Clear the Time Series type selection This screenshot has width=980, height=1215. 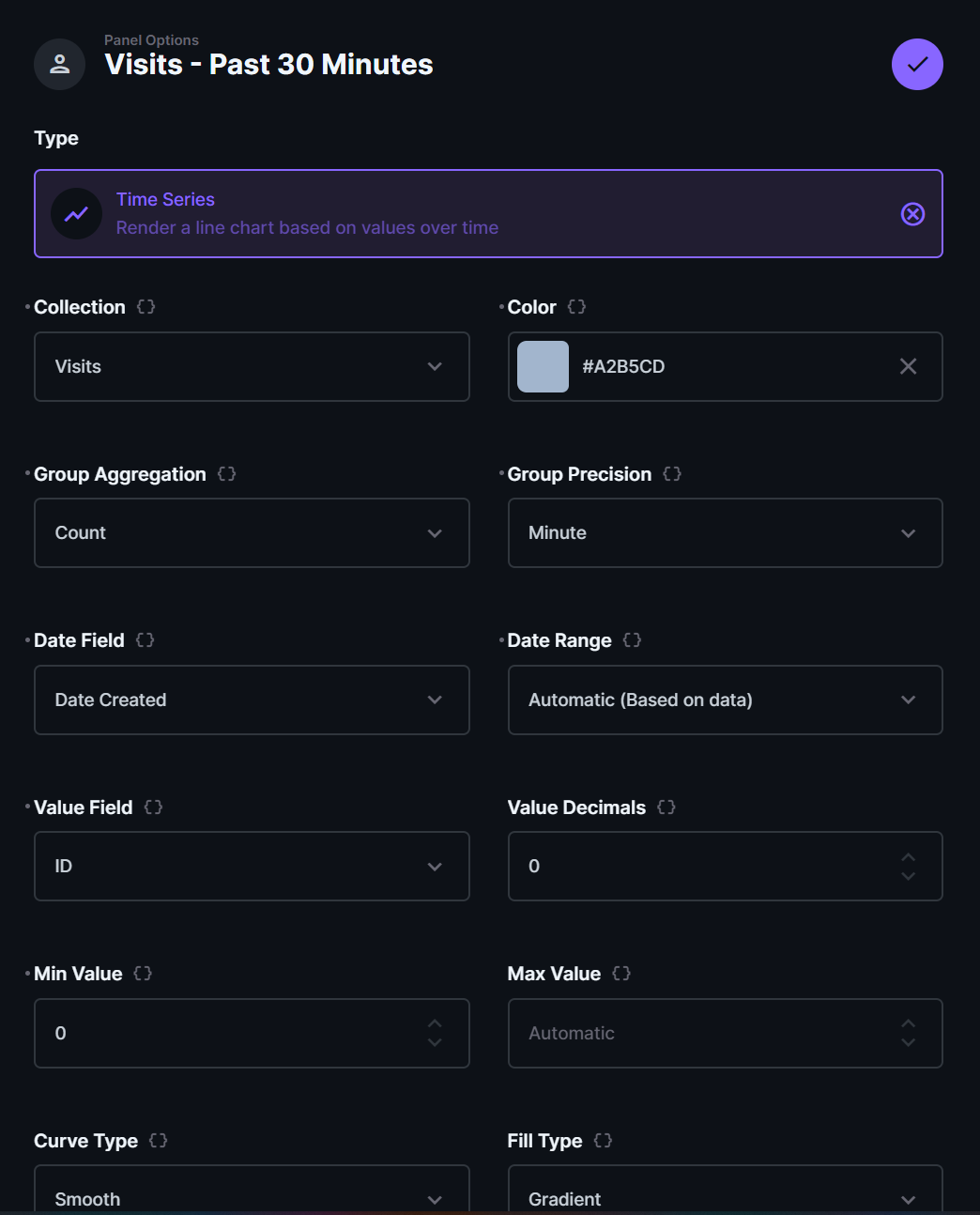coord(912,214)
